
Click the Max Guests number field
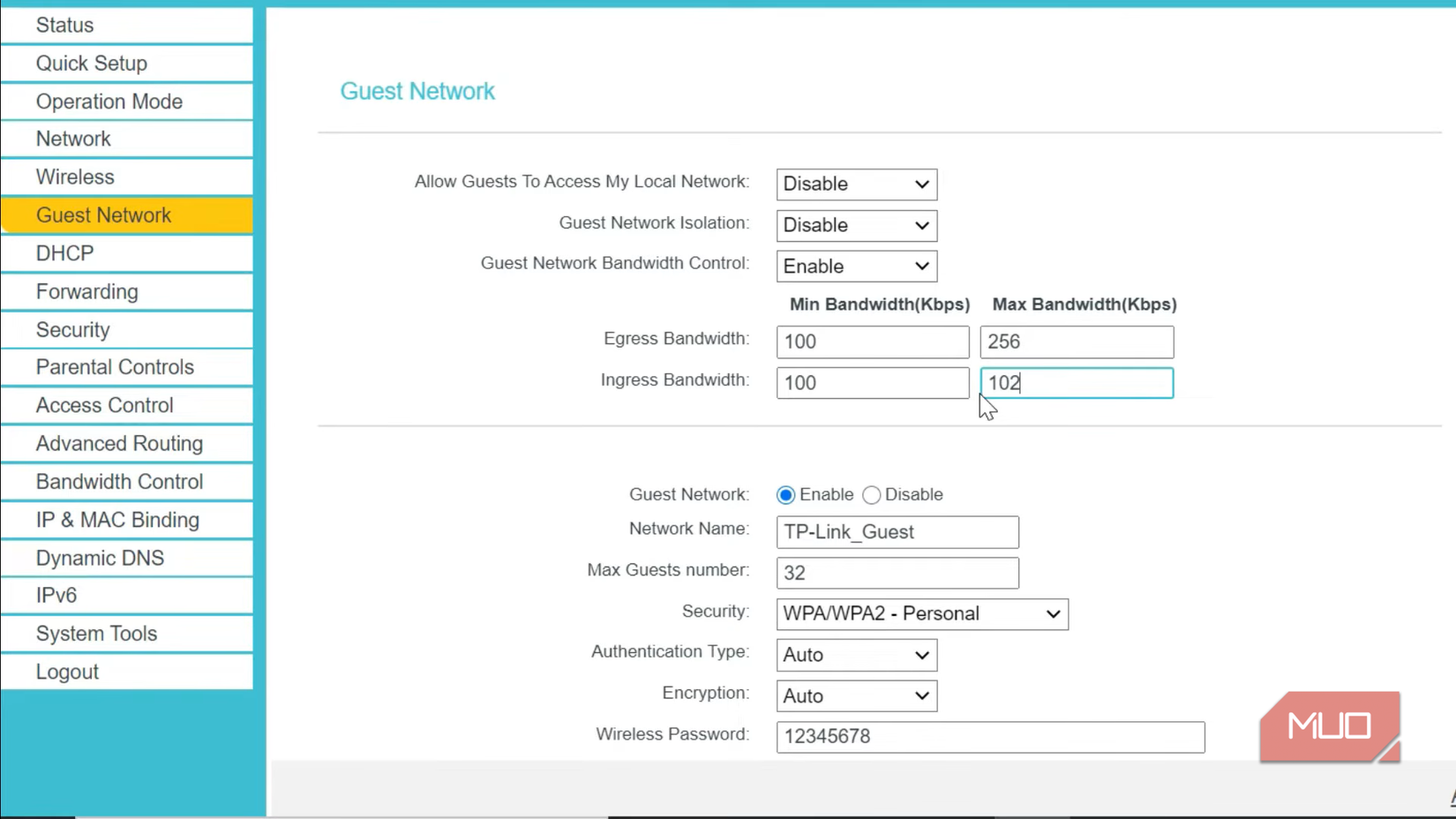[x=897, y=573]
